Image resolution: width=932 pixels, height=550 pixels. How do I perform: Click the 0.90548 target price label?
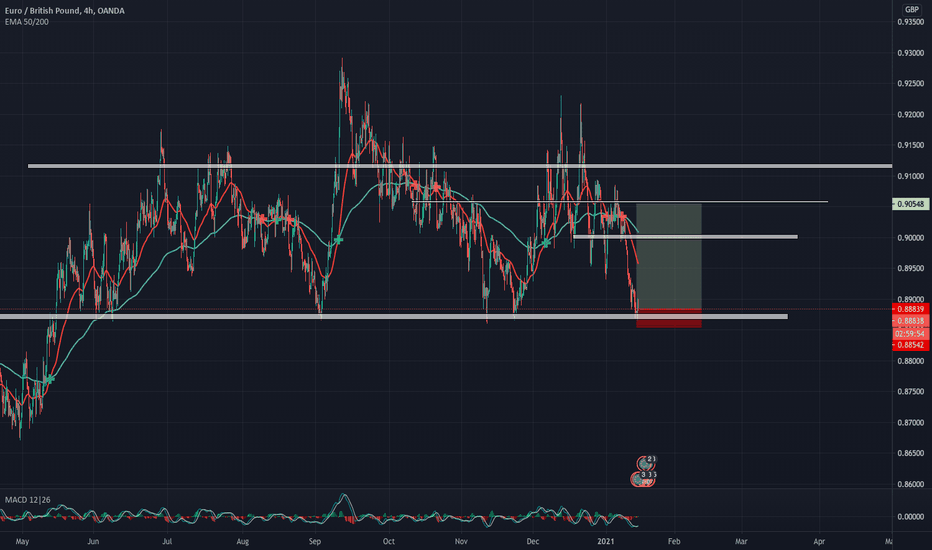point(911,204)
